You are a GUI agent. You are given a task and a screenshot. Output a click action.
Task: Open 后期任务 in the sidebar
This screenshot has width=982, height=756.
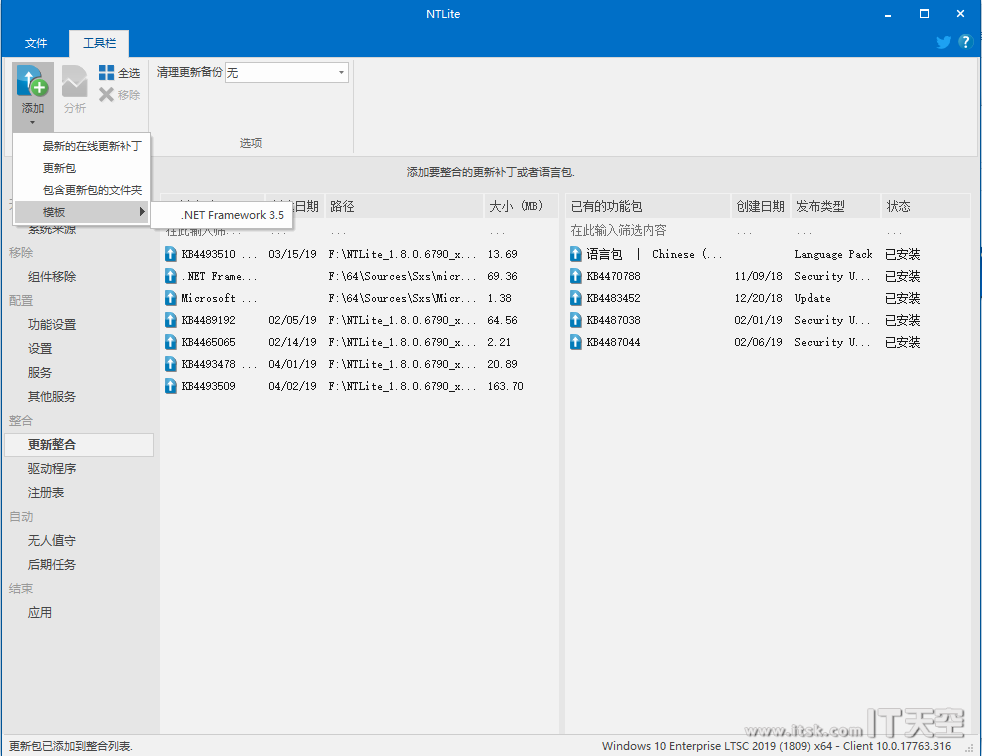point(52,564)
